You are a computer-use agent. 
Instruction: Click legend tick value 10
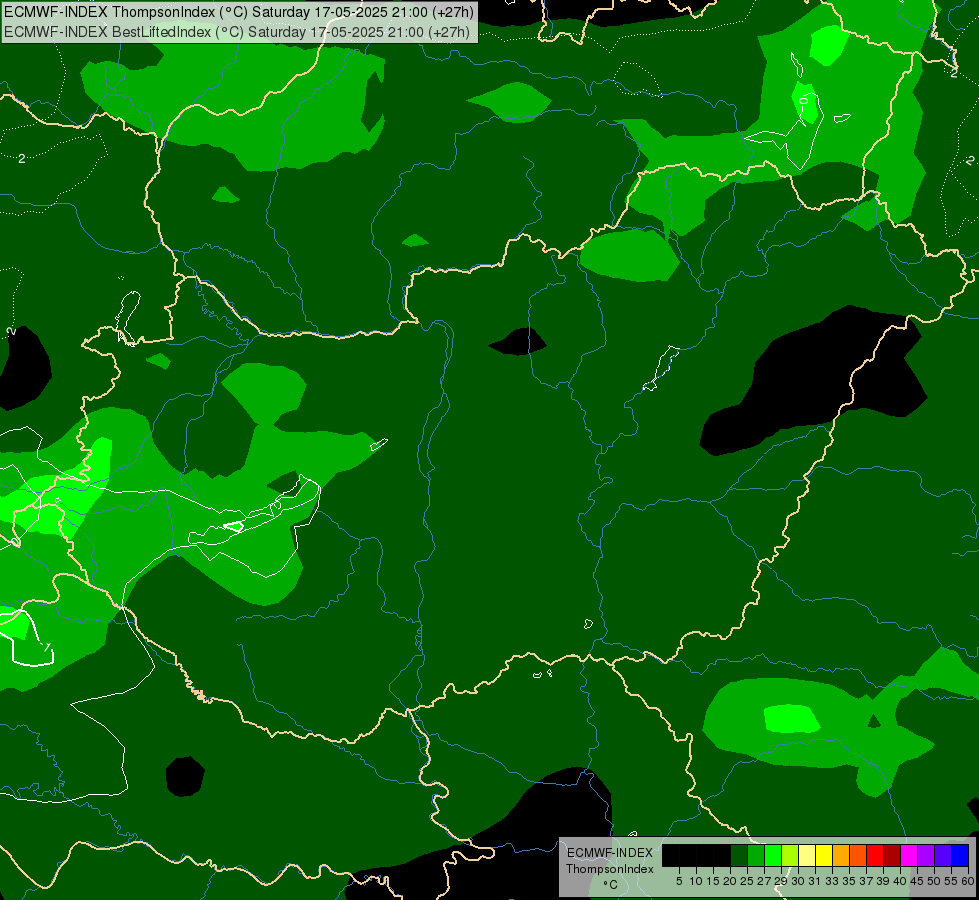tap(696, 881)
